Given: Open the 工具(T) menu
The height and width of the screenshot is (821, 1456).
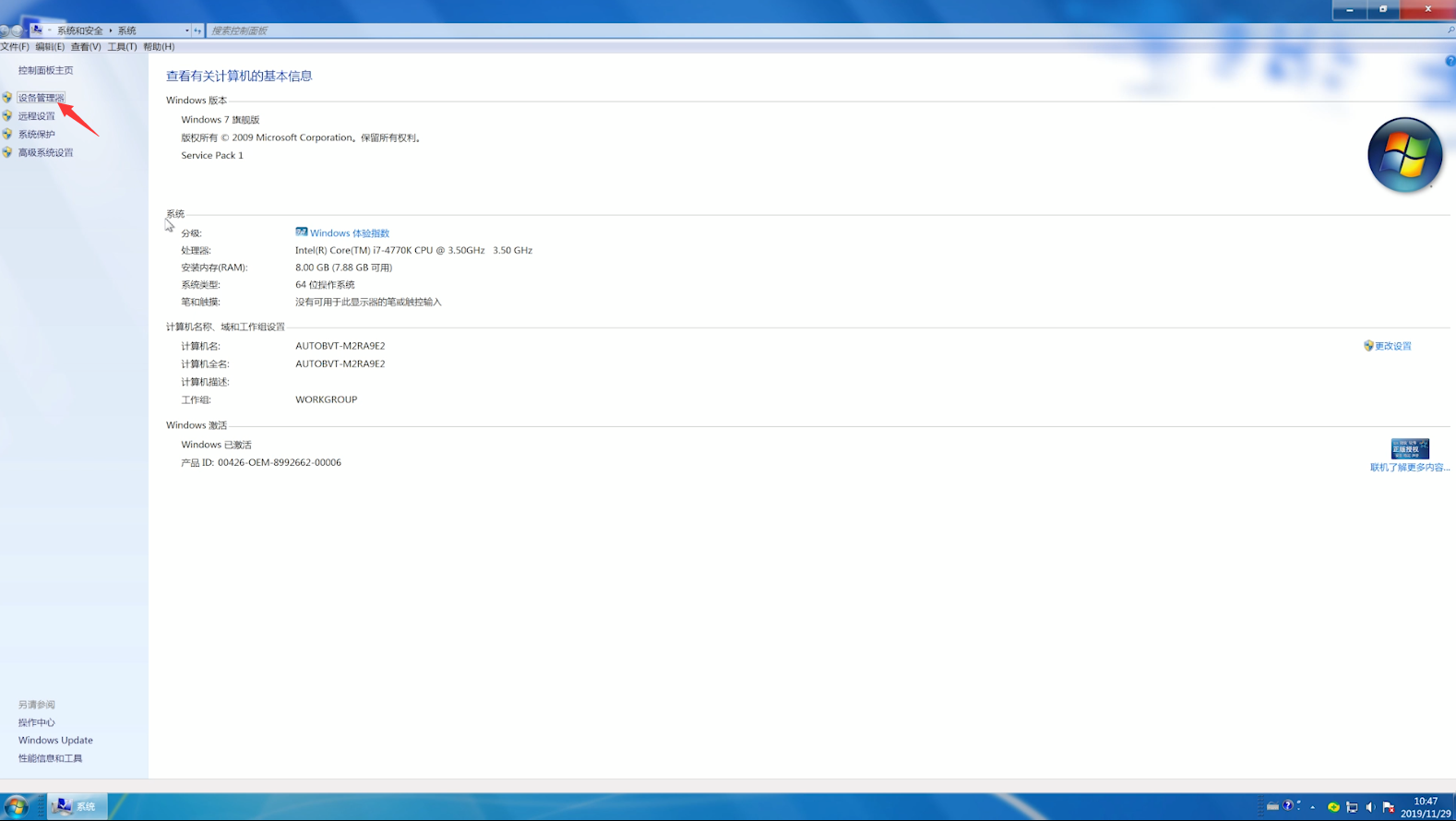Looking at the screenshot, I should click(122, 46).
